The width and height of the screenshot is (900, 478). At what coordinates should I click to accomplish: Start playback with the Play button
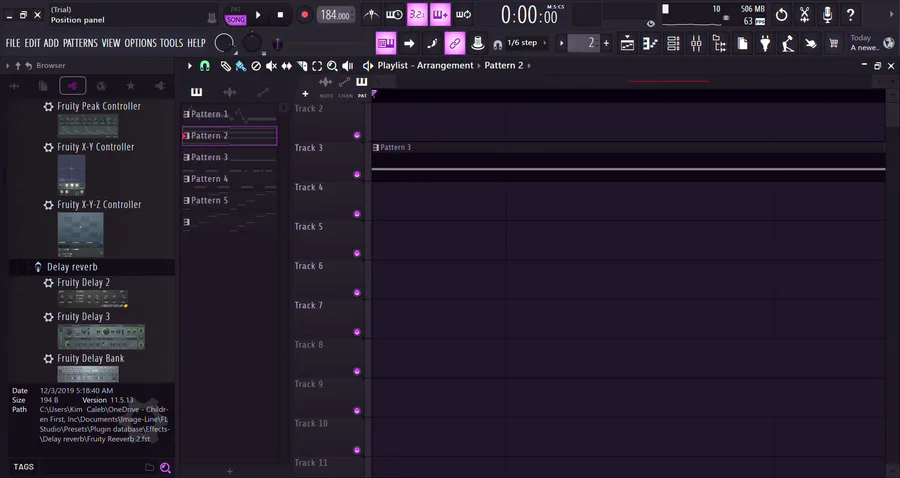258,15
